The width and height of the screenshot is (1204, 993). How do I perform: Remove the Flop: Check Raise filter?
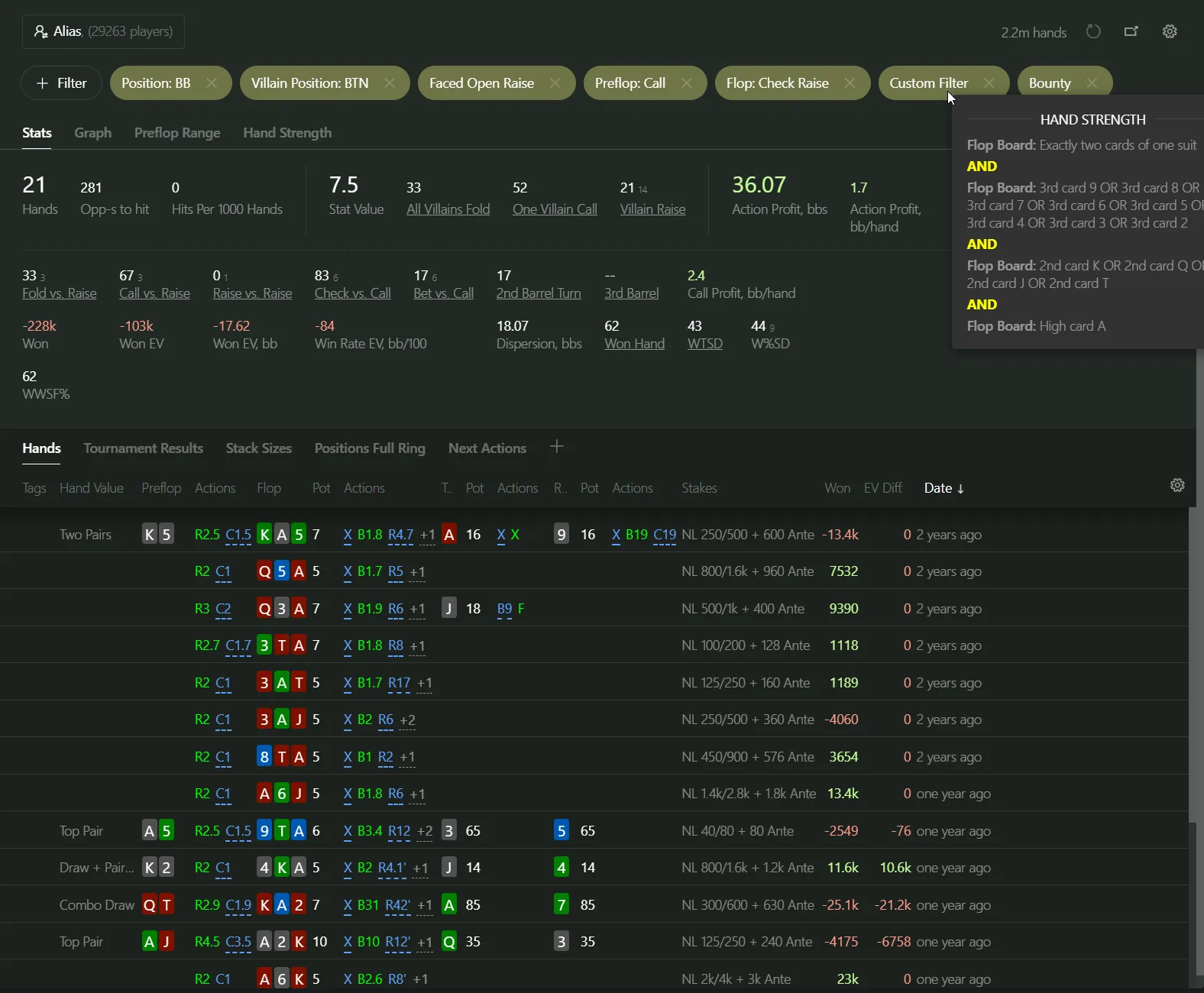pos(850,83)
